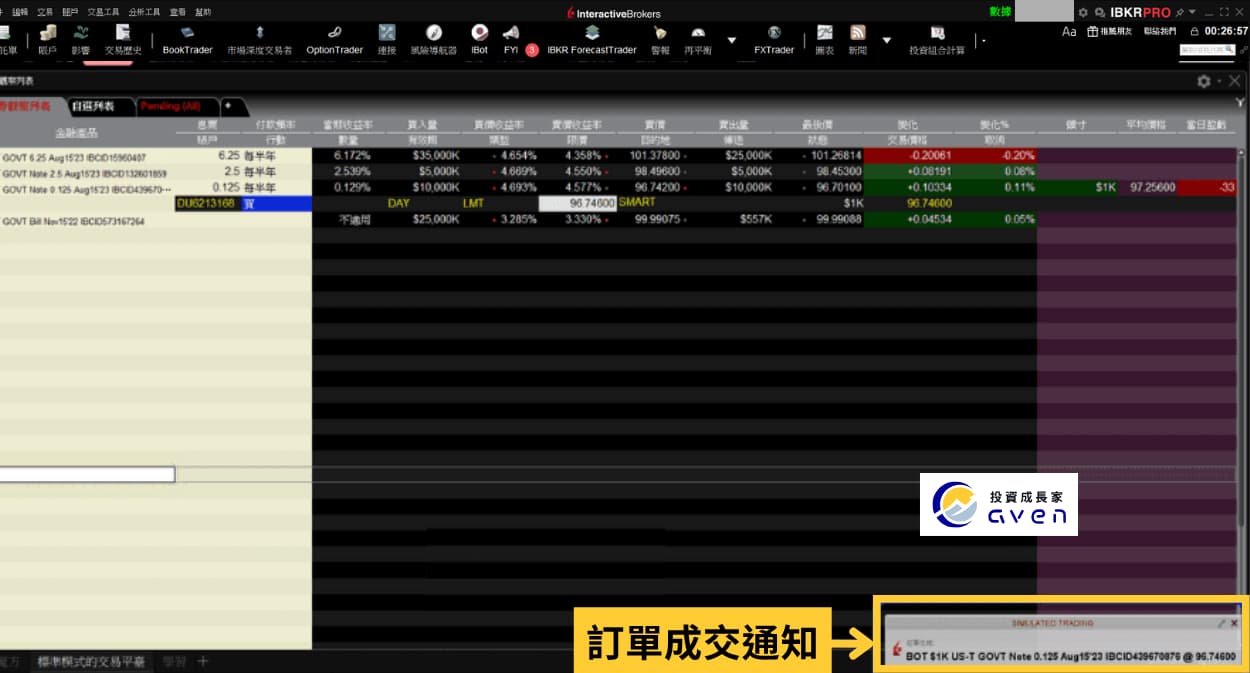Open IBKR ForecastTrader
The image size is (1250, 673).
point(592,39)
